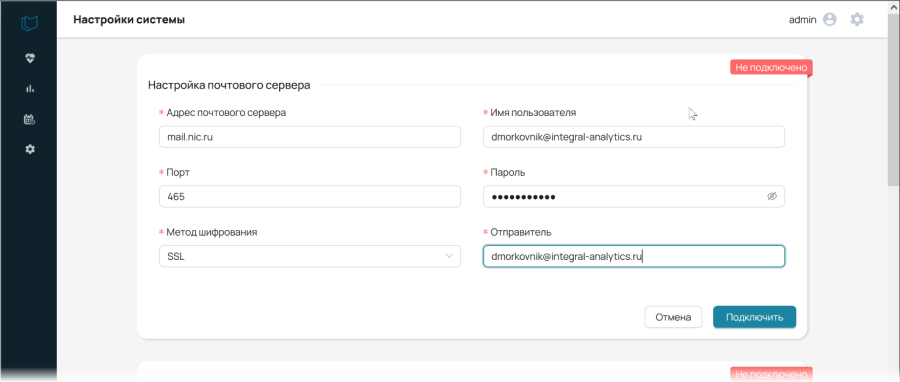This screenshot has width=900, height=382.
Task: Click the book logo icon in sidebar
Action: click(29, 23)
